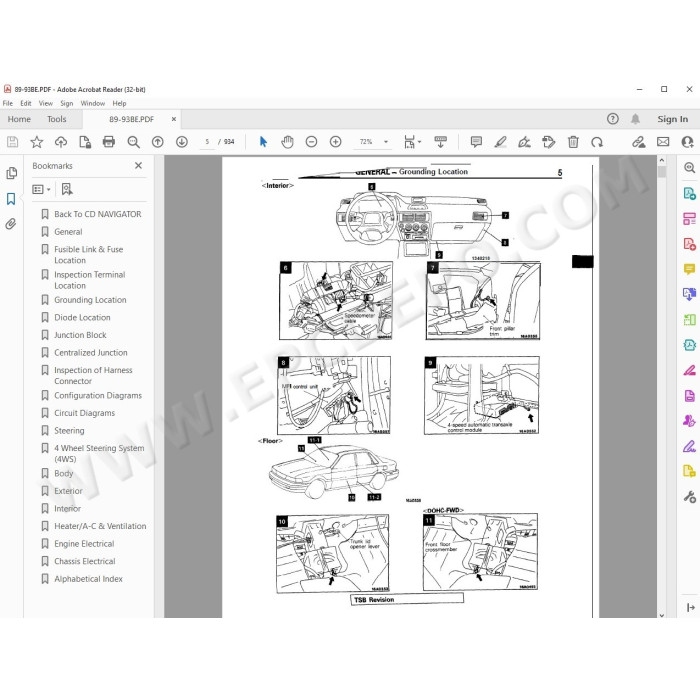Open the Help menu
The image size is (700, 700).
point(119,103)
